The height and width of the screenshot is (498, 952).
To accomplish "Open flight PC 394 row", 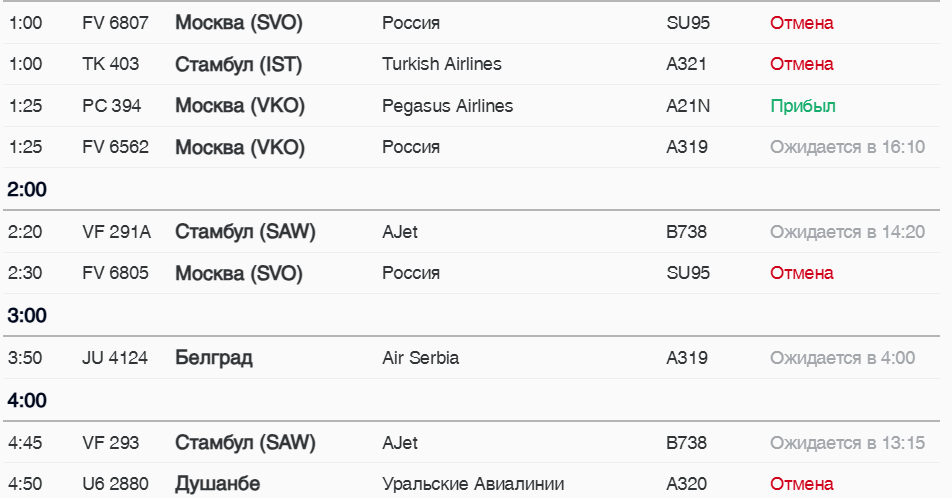I will (x=111, y=106).
